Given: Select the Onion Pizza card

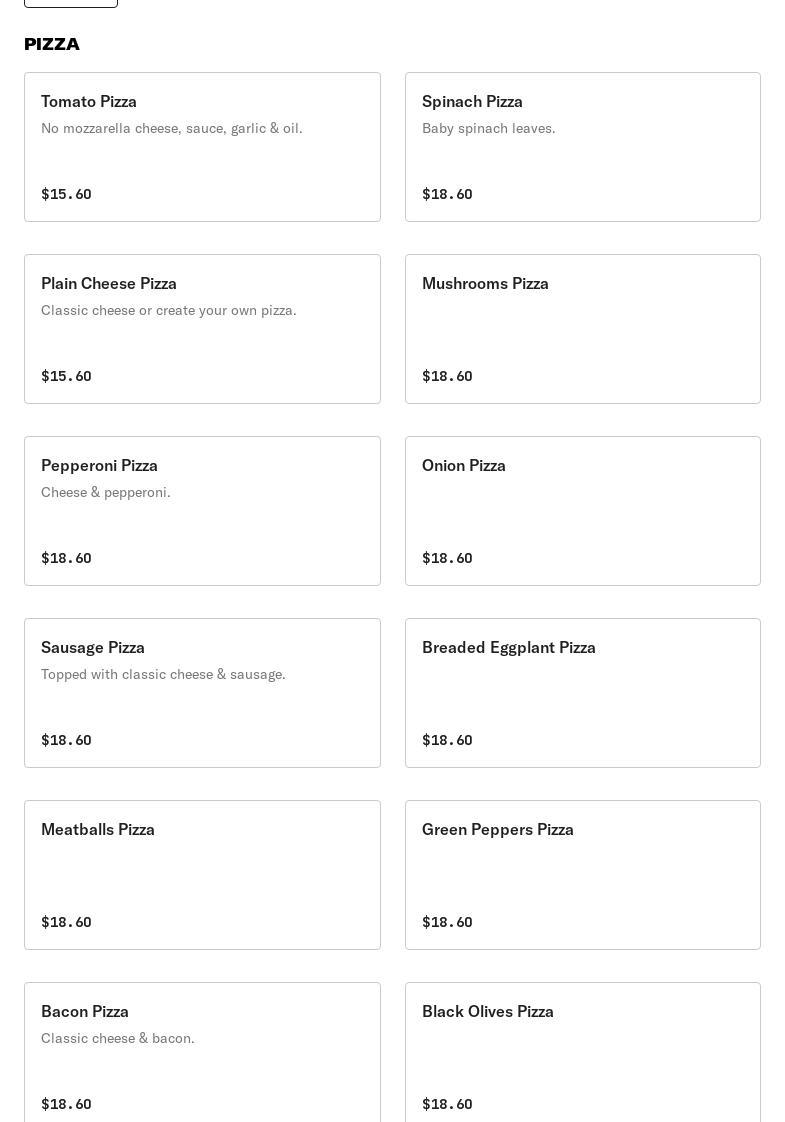Looking at the screenshot, I should pyautogui.click(x=582, y=511).
